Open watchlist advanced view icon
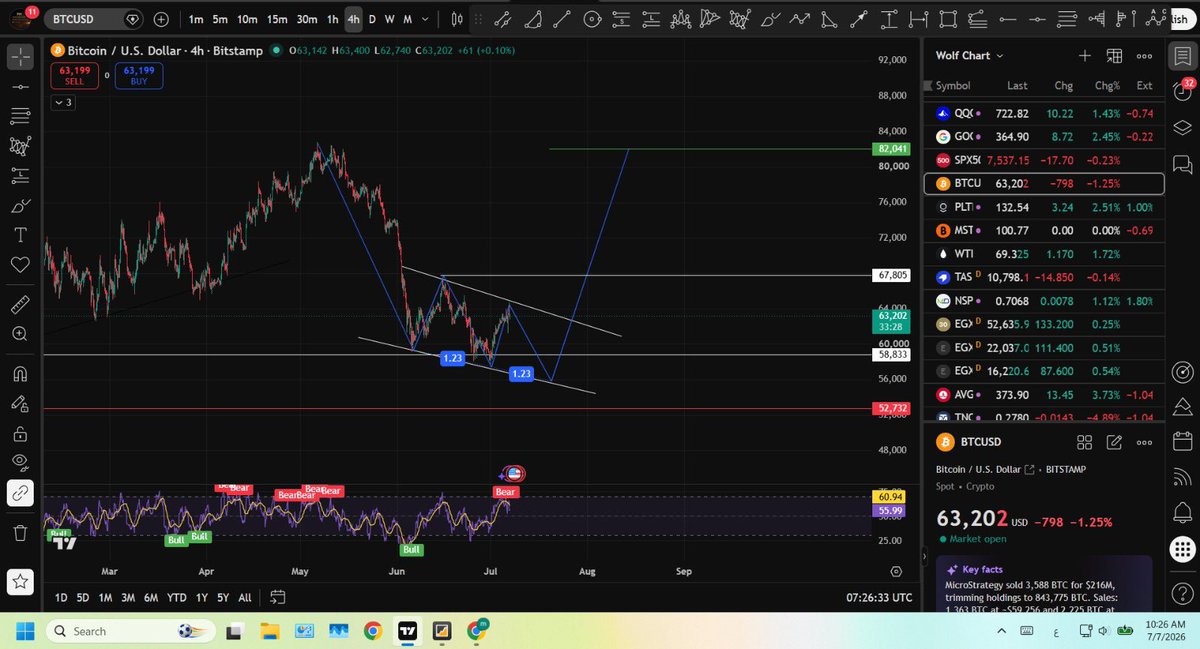This screenshot has height=649, width=1200. 1115,56
